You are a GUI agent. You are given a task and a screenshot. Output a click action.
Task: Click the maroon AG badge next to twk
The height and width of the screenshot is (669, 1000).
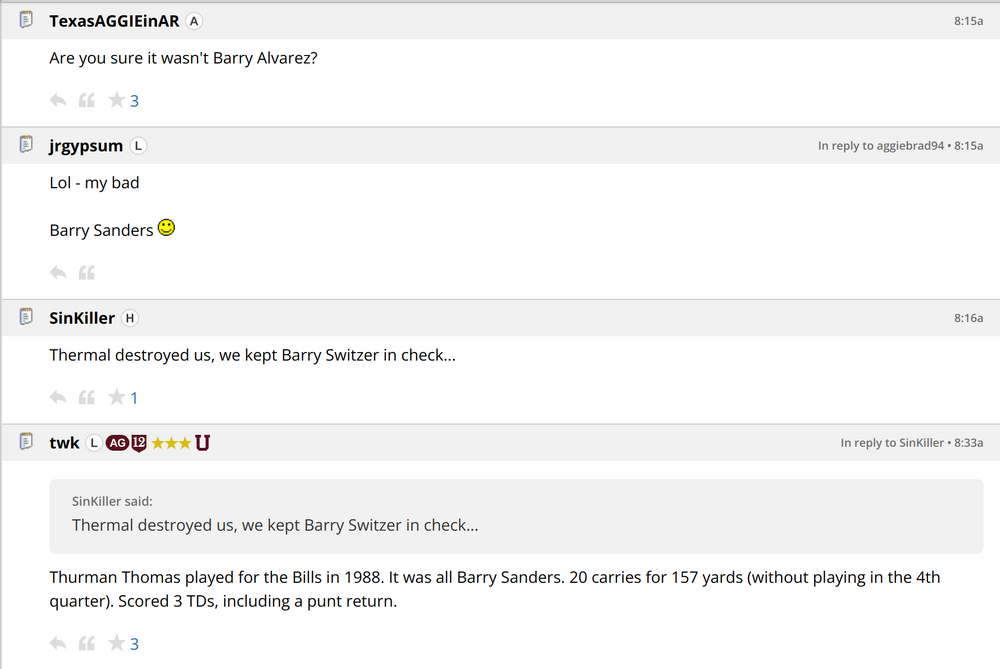pyautogui.click(x=117, y=443)
